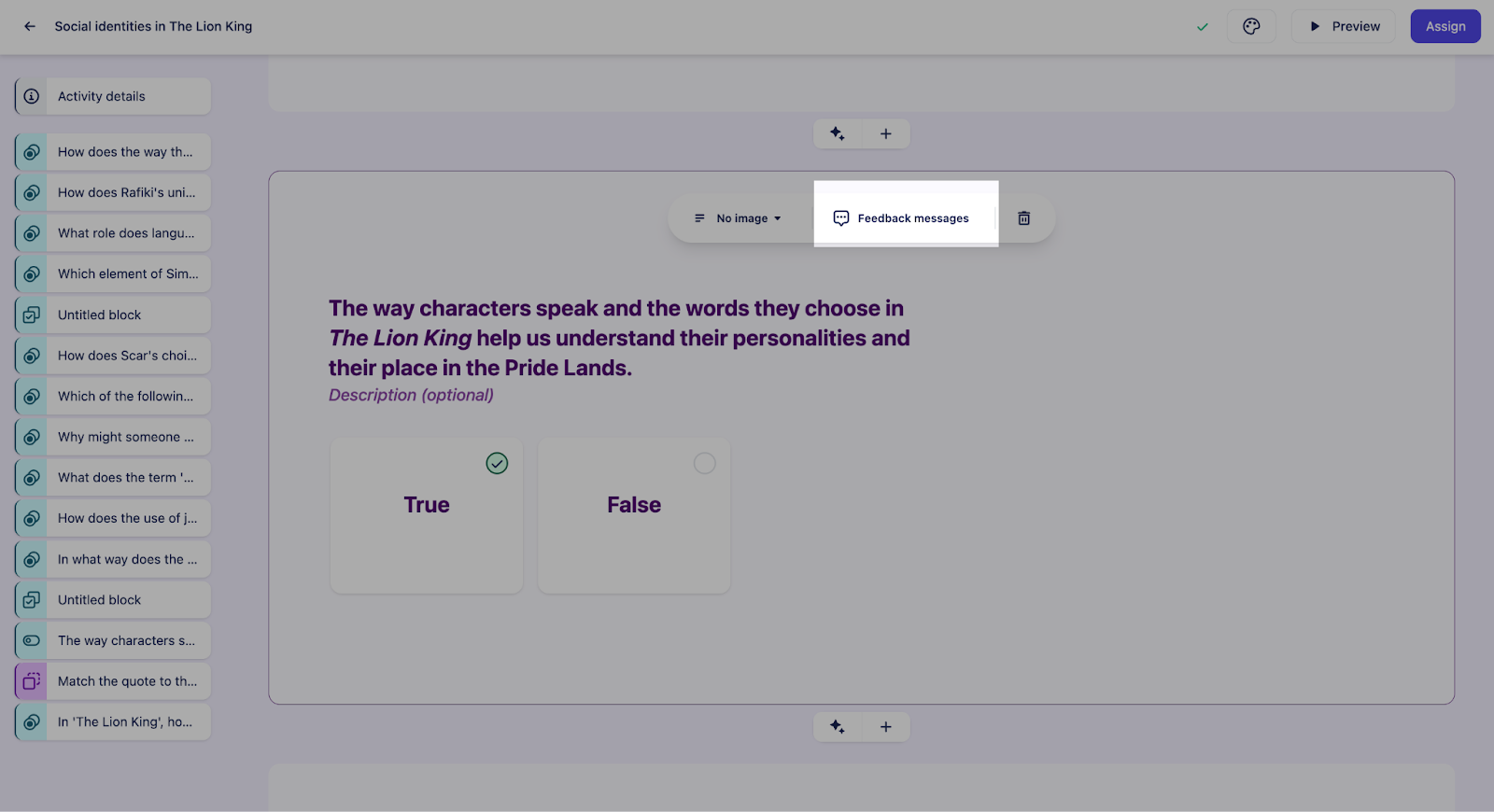Click icon beside 'How does the way th...'
Screen dimensions: 1494x812
point(32,152)
